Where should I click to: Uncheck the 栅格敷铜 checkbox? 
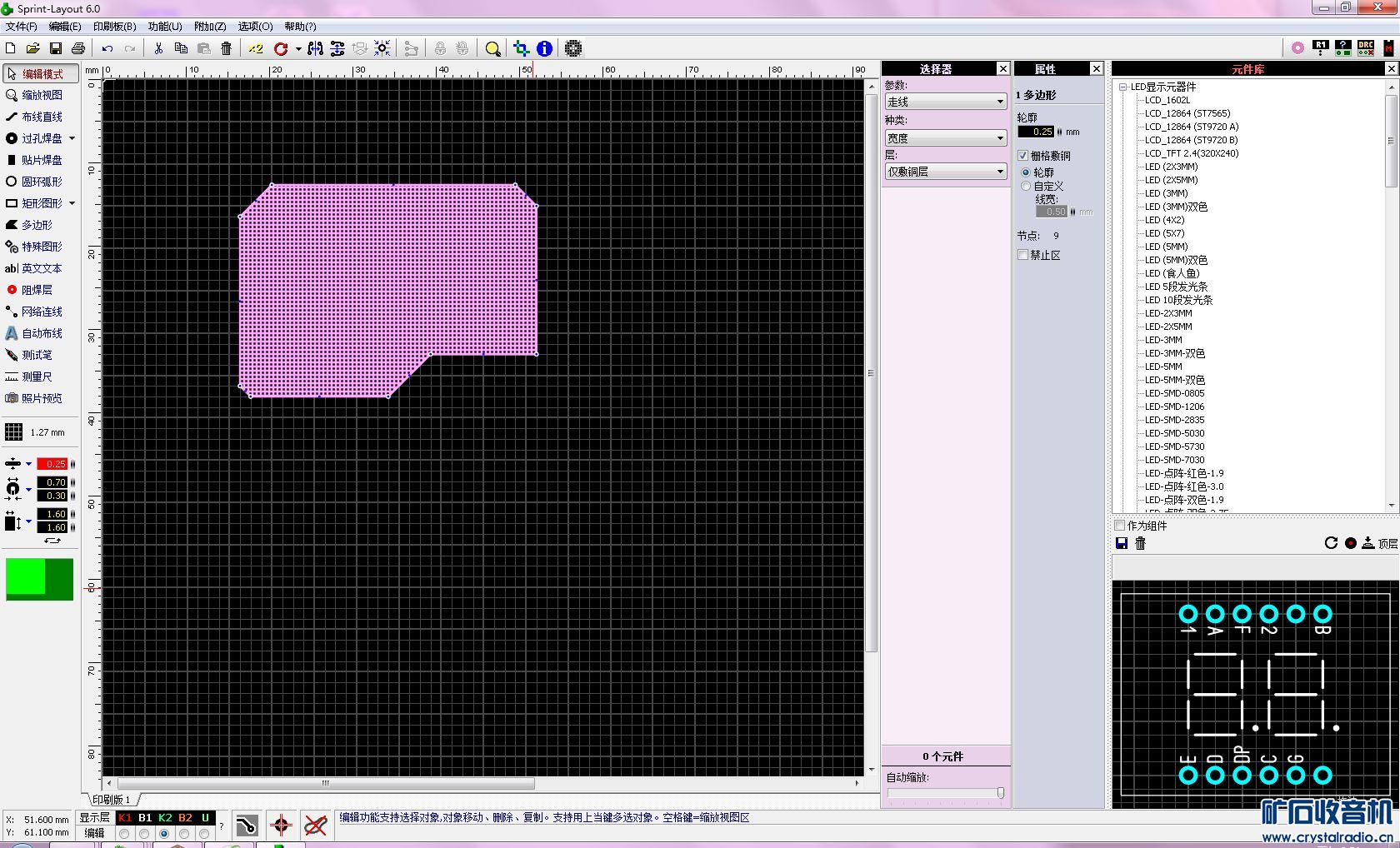[1022, 156]
